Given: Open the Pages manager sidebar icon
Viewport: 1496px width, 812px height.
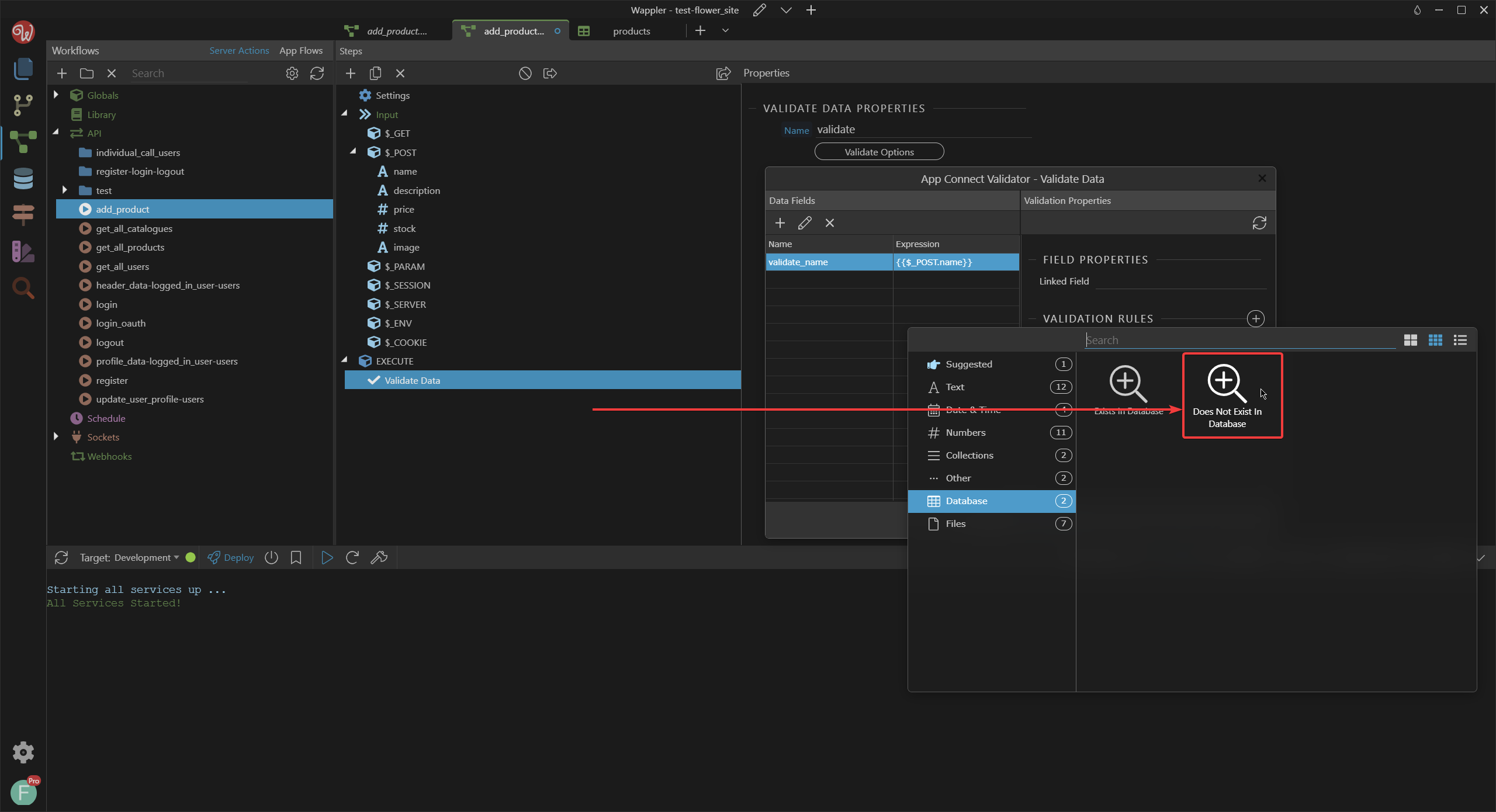Looking at the screenshot, I should click(23, 68).
